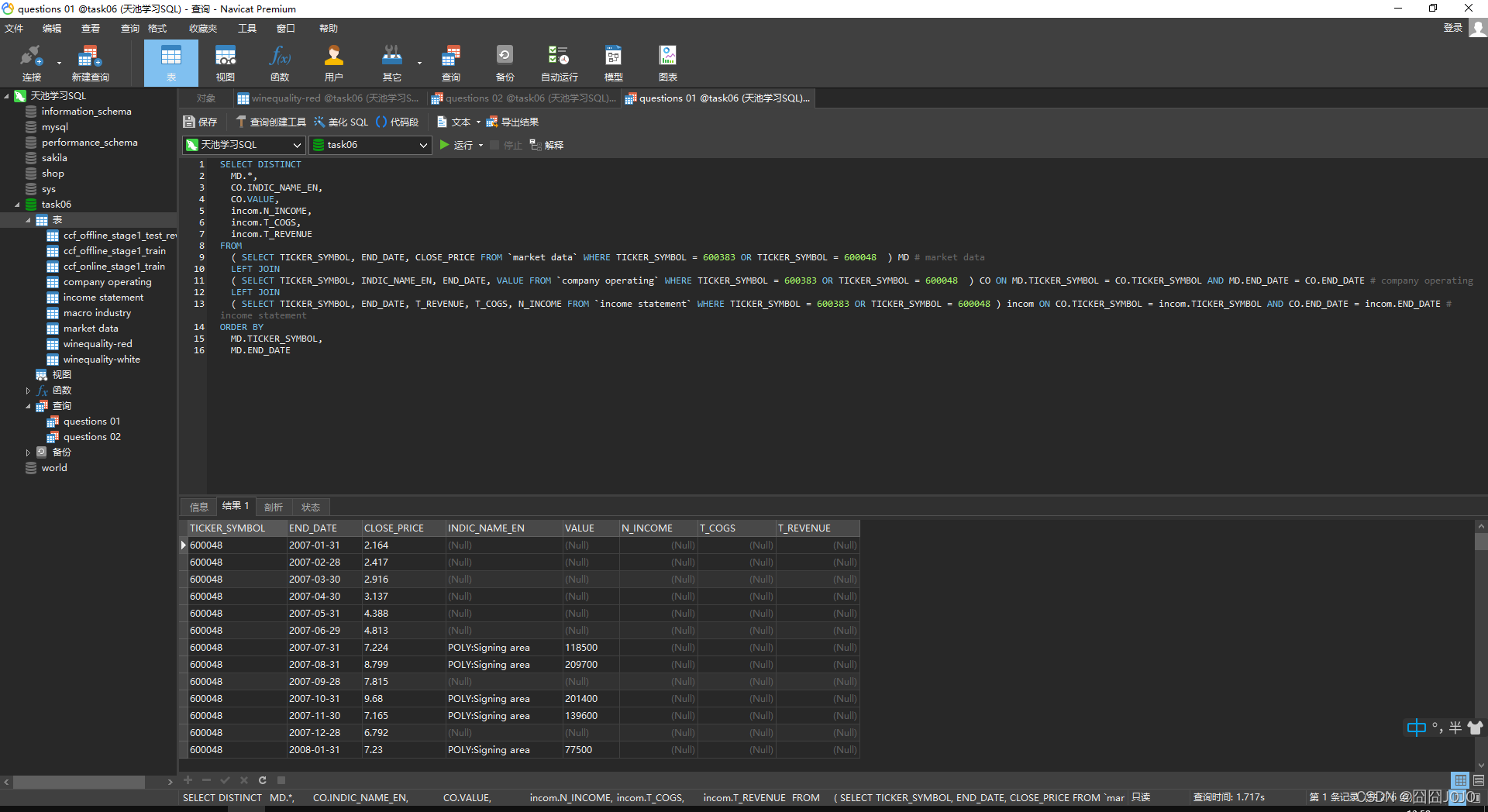
Task: Select the world database
Action: pyautogui.click(x=54, y=468)
